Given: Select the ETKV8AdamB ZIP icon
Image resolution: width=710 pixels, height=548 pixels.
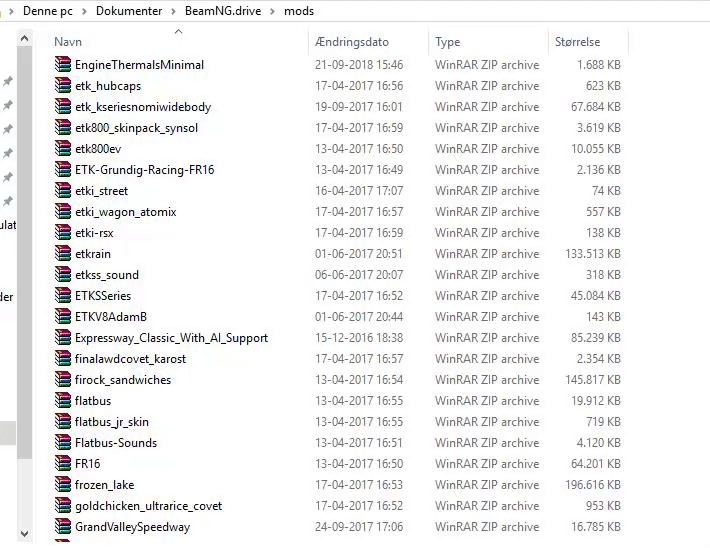Looking at the screenshot, I should 63,316.
